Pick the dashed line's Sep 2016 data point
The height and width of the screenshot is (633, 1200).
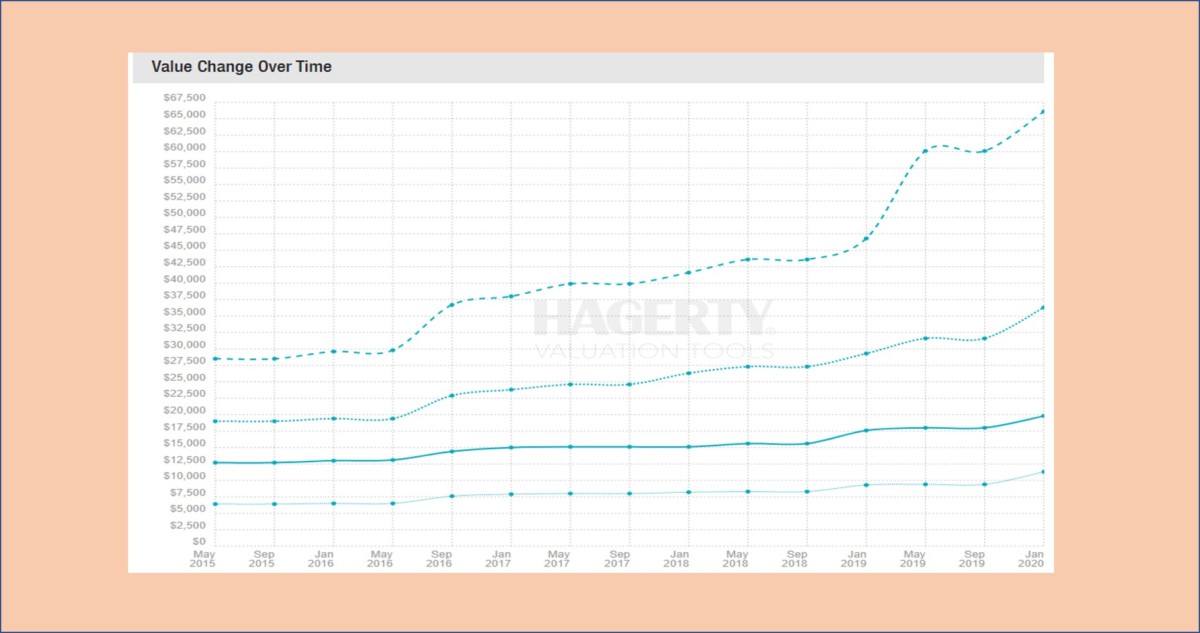[452, 304]
